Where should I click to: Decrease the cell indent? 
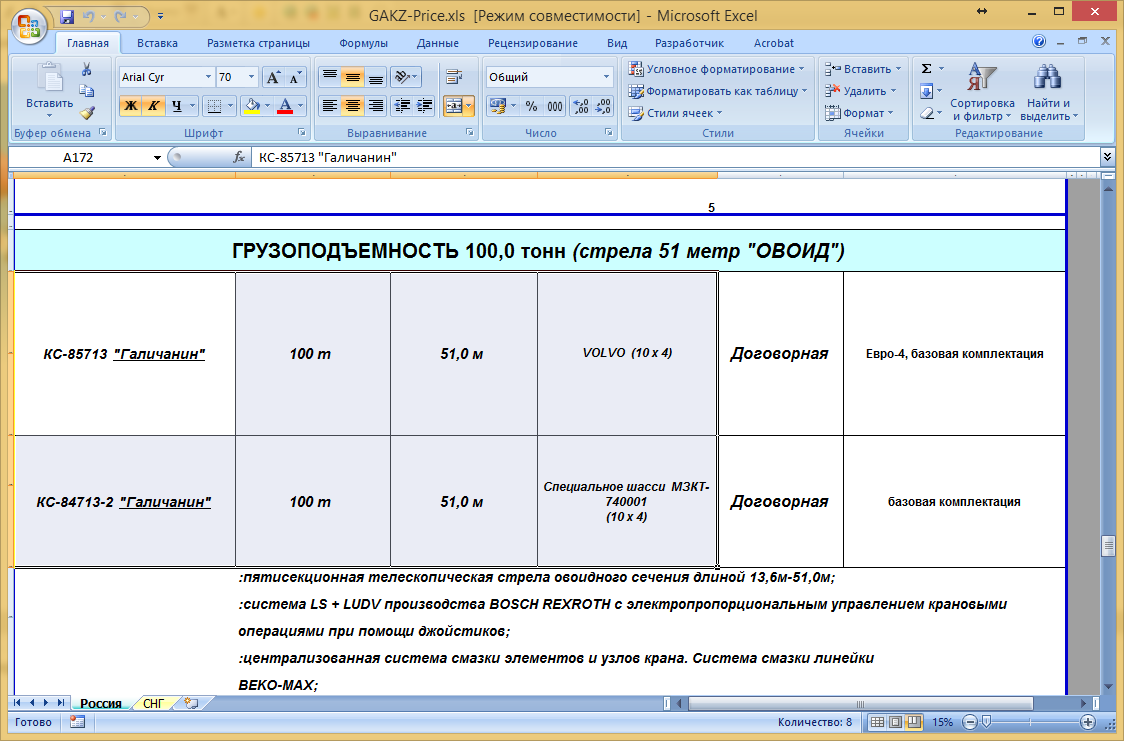tap(402, 106)
